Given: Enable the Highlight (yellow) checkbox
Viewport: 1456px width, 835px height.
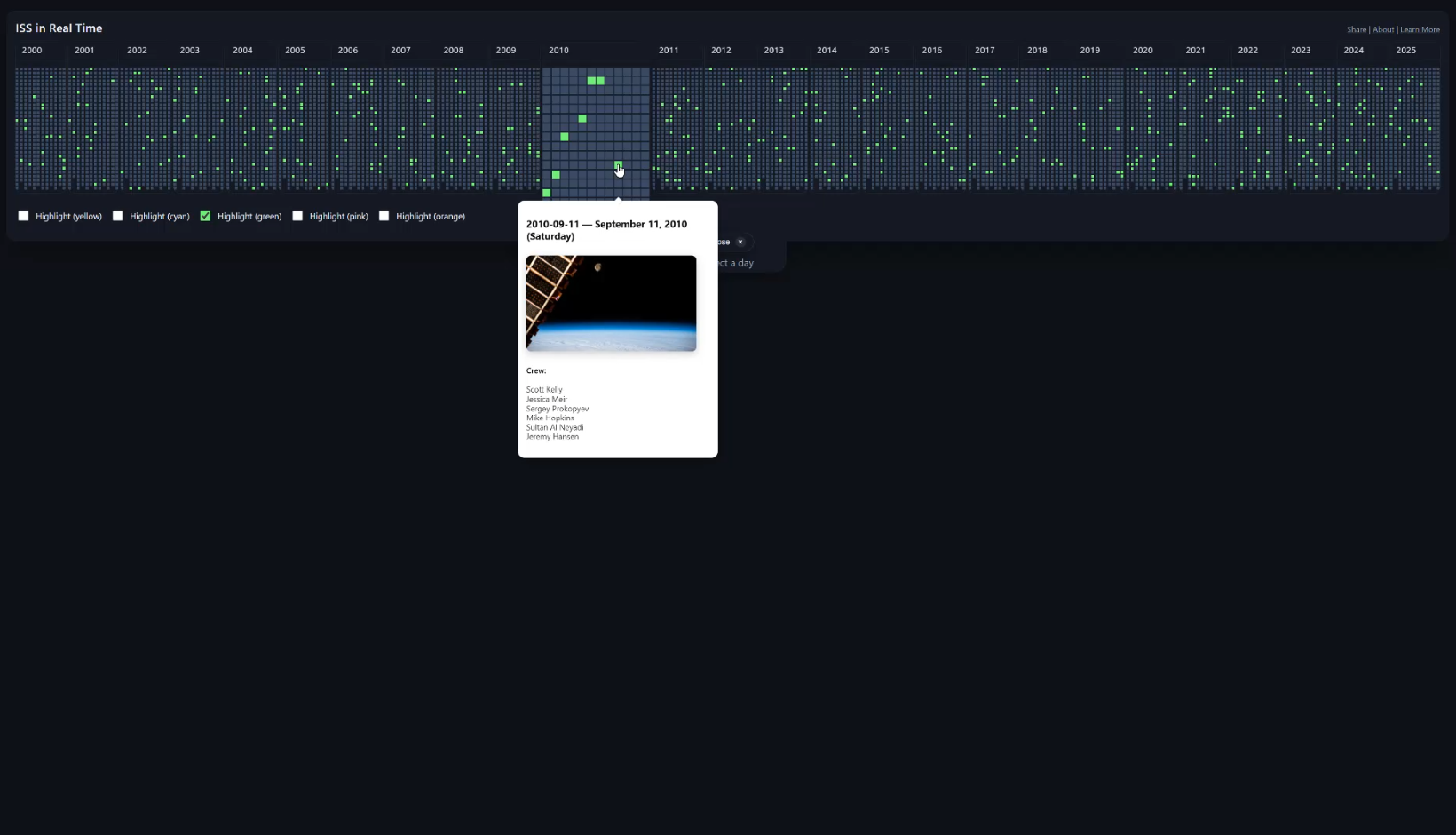Looking at the screenshot, I should 23,216.
